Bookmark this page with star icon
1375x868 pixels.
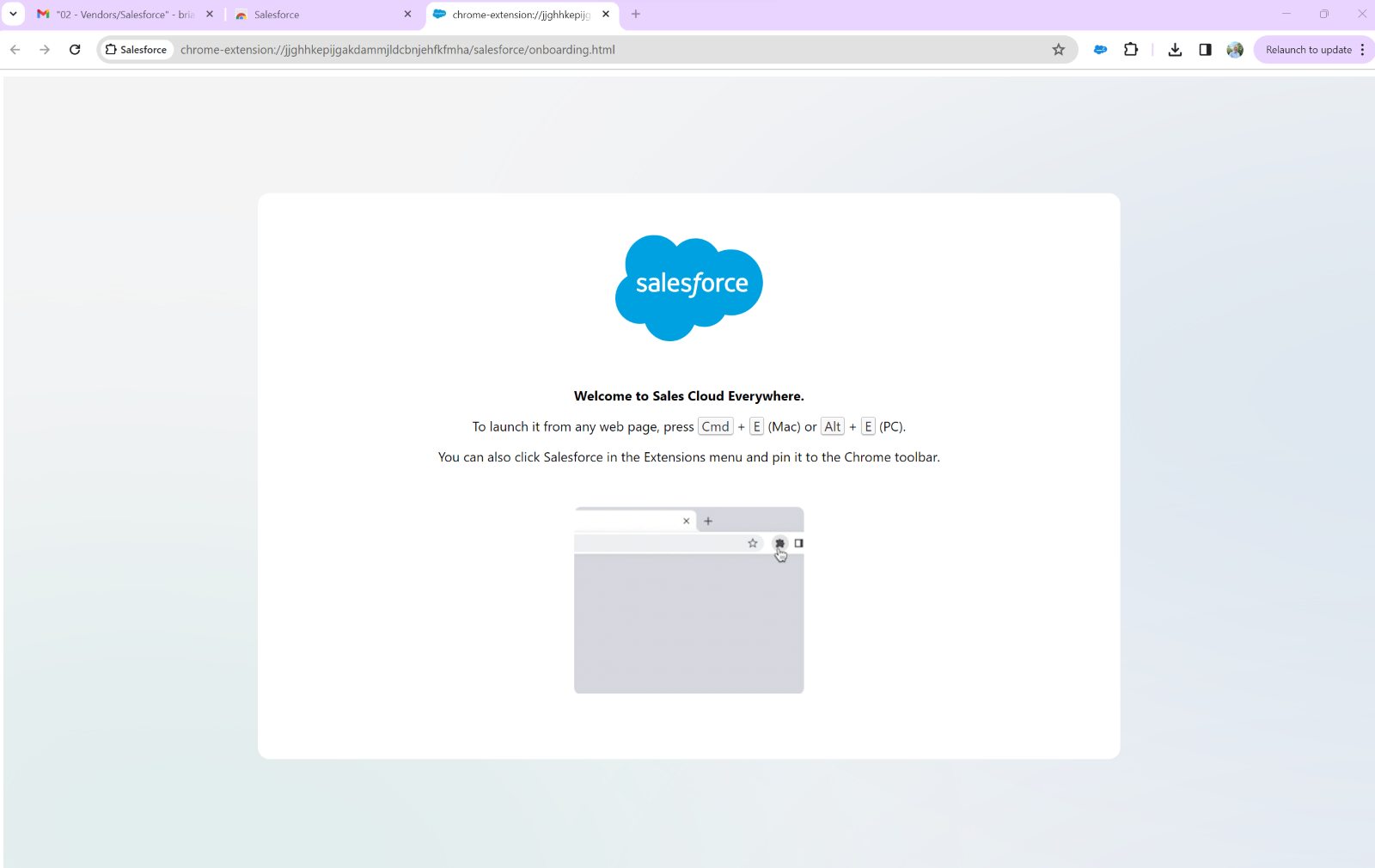(1059, 50)
